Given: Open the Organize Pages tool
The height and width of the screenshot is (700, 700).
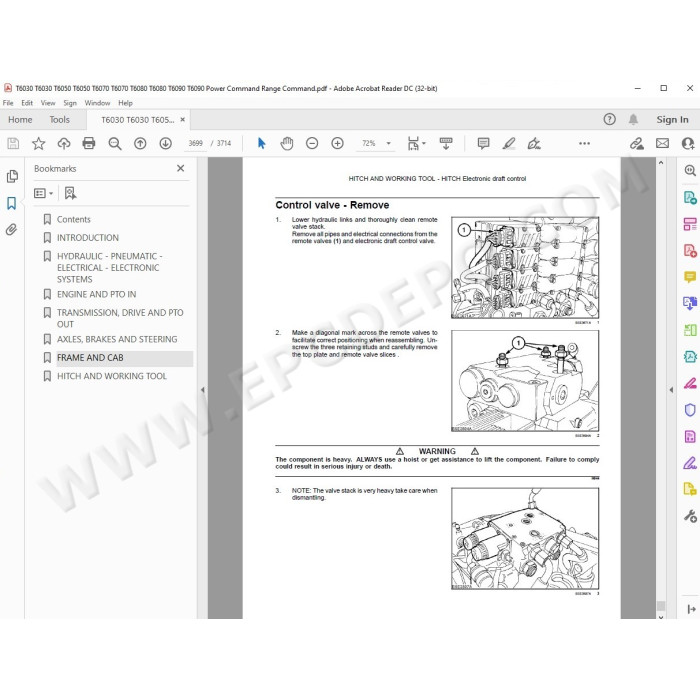Looking at the screenshot, I should [690, 224].
